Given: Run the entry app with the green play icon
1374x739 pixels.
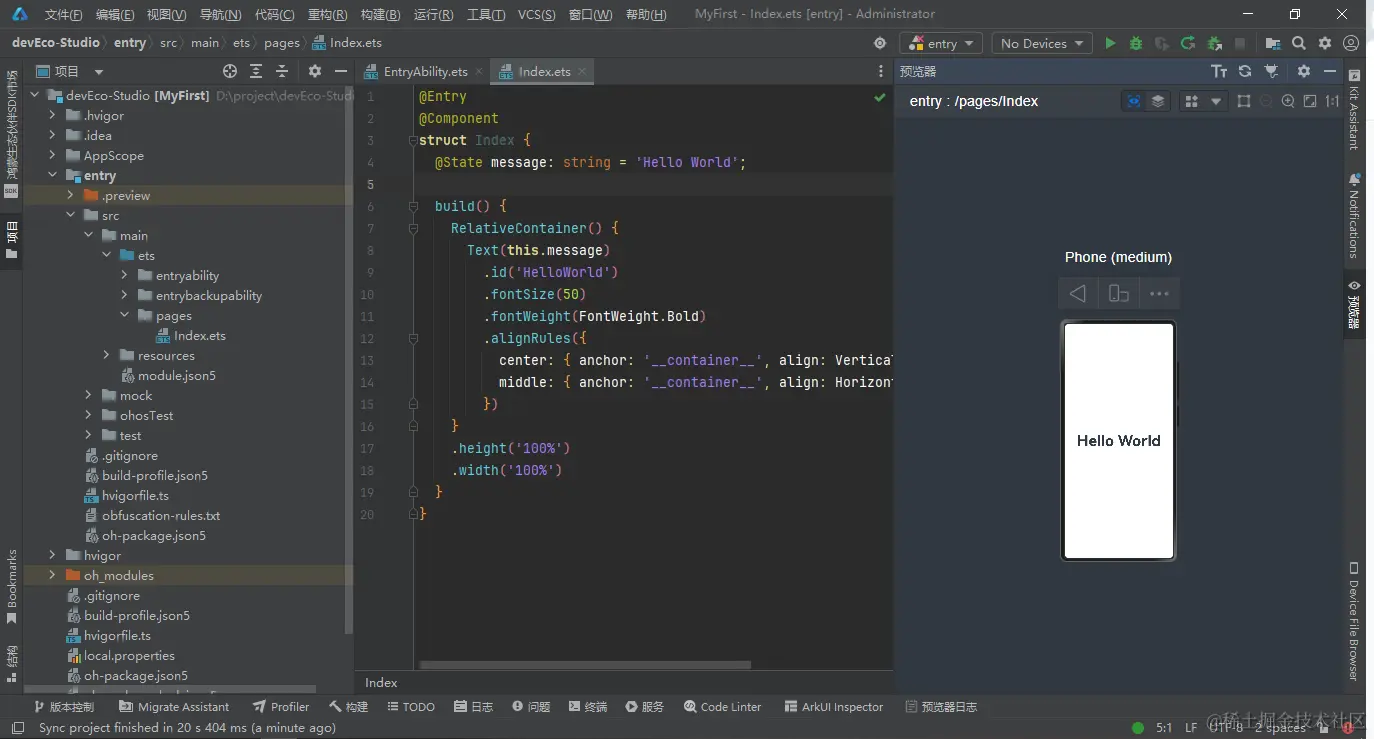Looking at the screenshot, I should tap(1110, 43).
